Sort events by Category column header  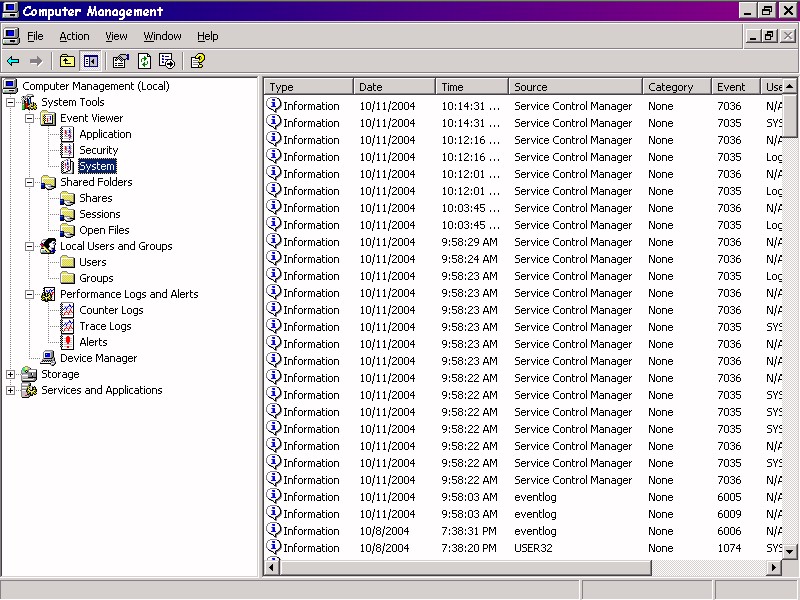677,87
